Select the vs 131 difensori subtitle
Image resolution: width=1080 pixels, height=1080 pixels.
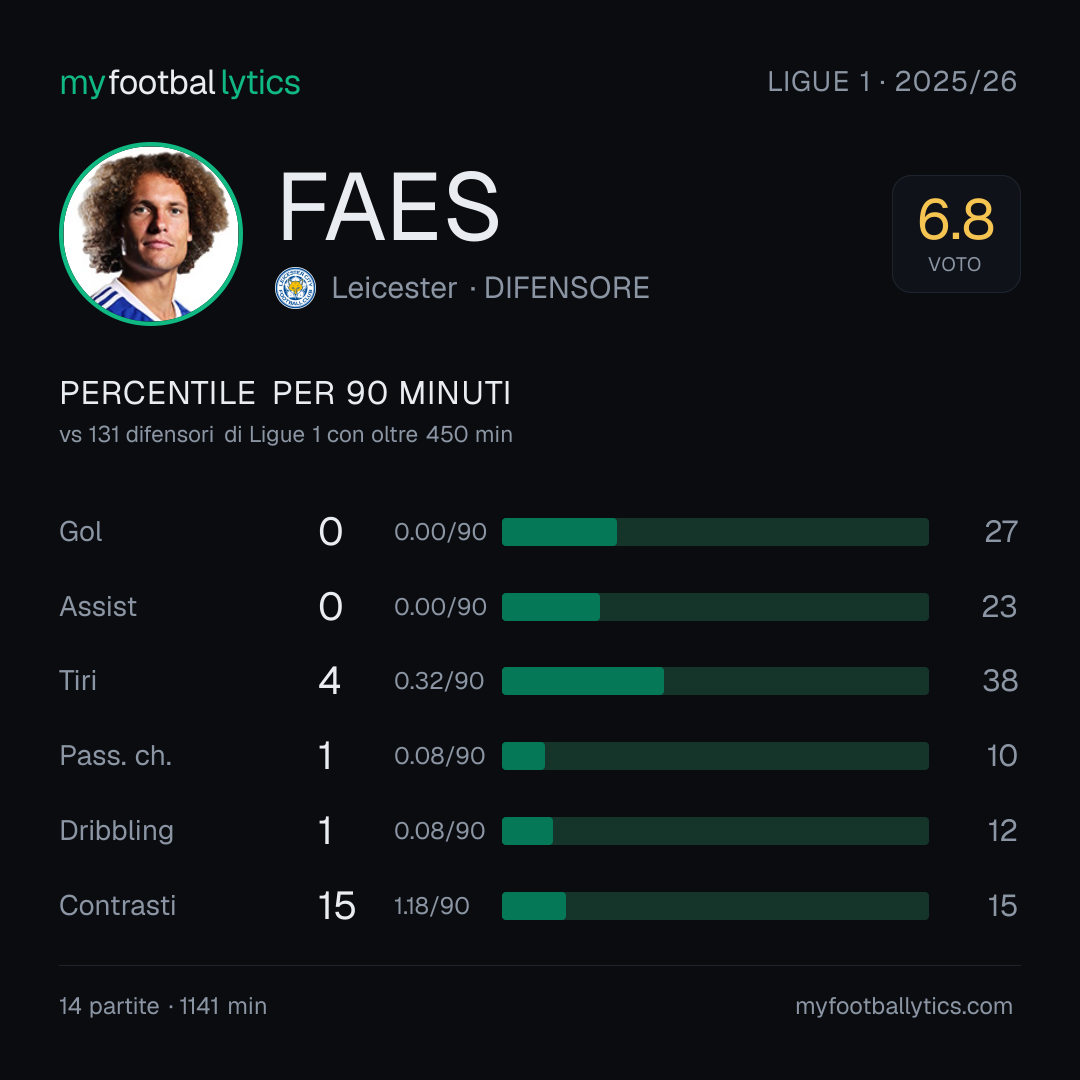(x=286, y=435)
